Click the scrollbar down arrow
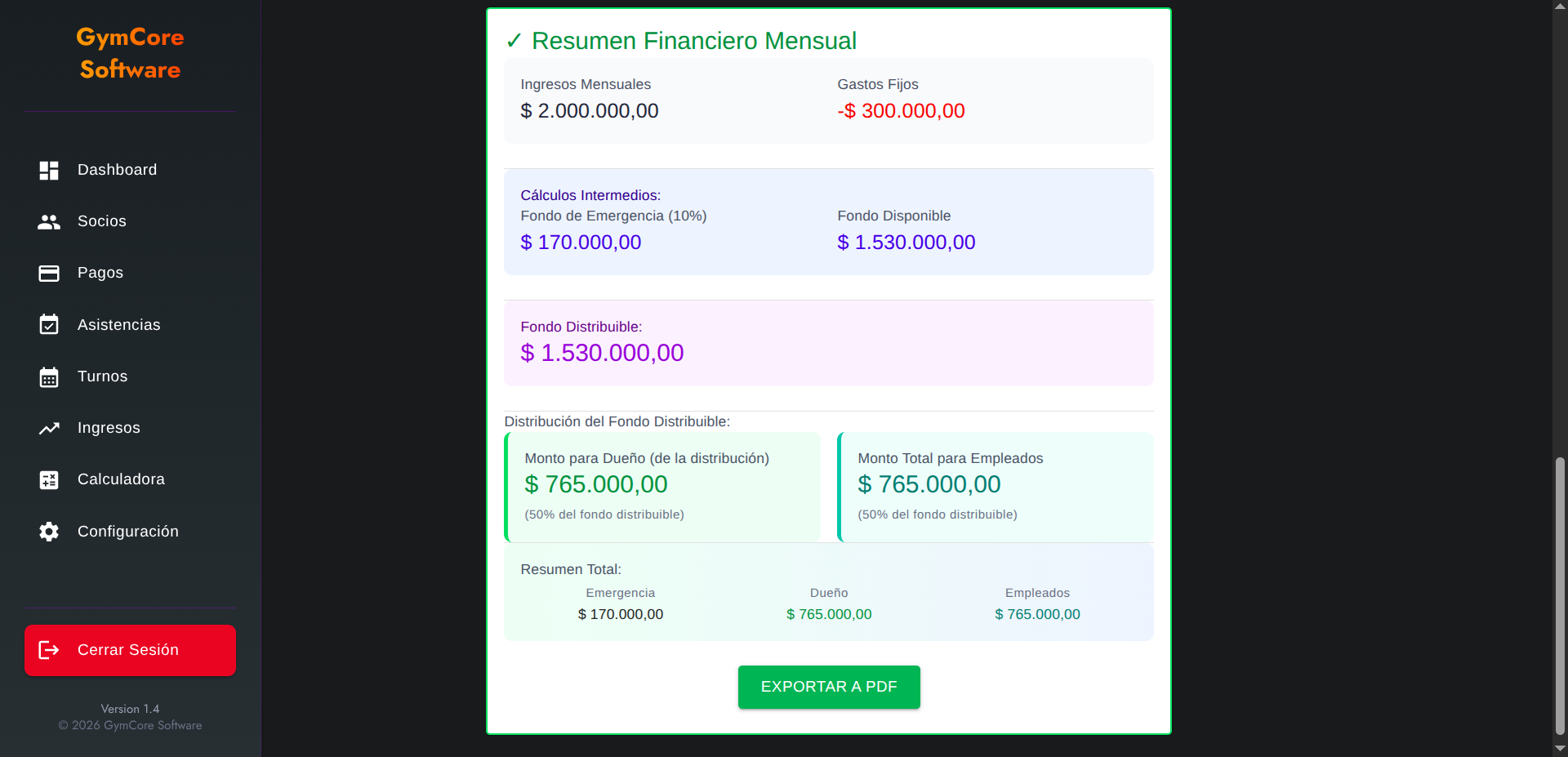 [x=1560, y=749]
